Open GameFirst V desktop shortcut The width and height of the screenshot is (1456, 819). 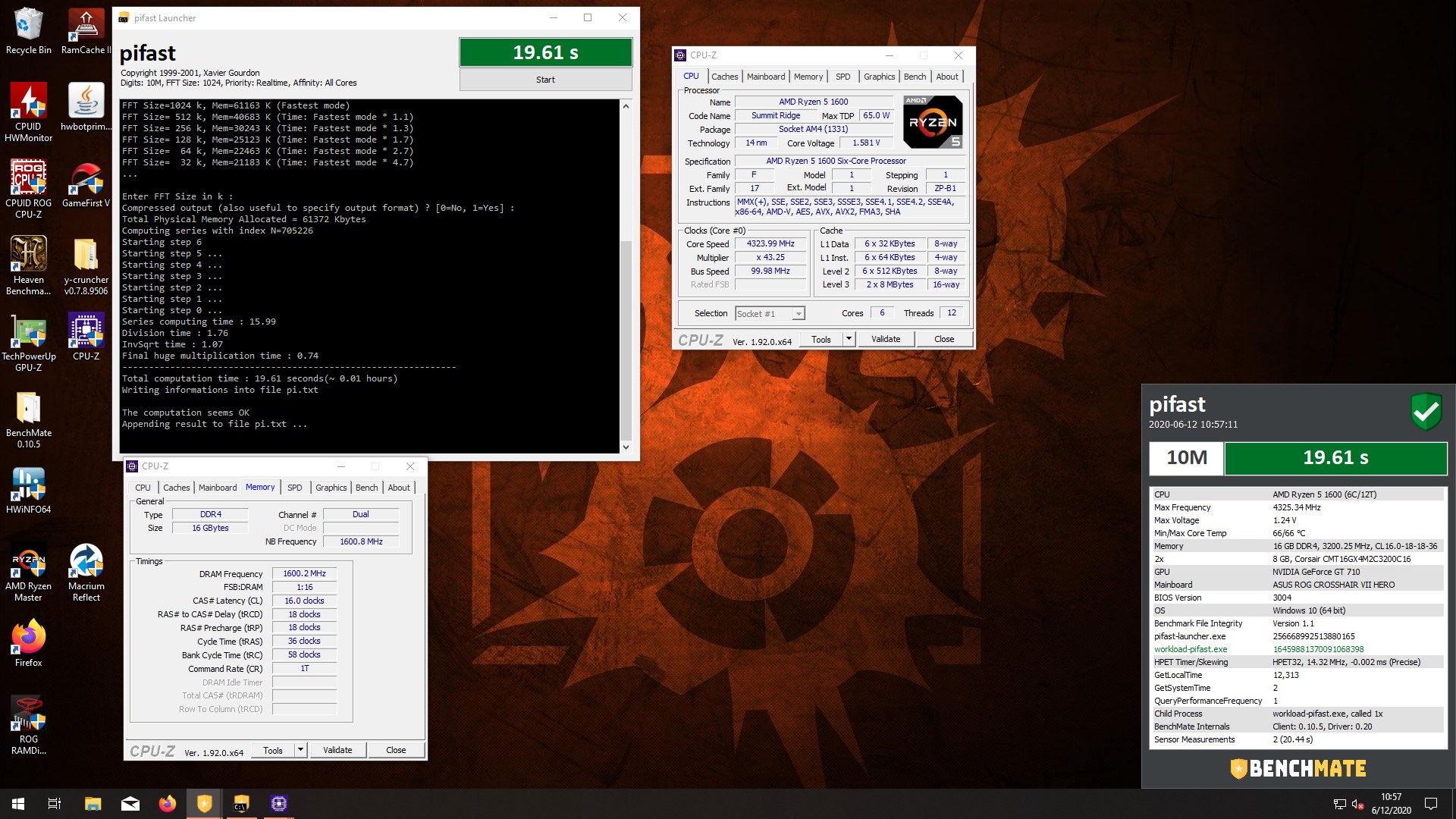(x=86, y=184)
